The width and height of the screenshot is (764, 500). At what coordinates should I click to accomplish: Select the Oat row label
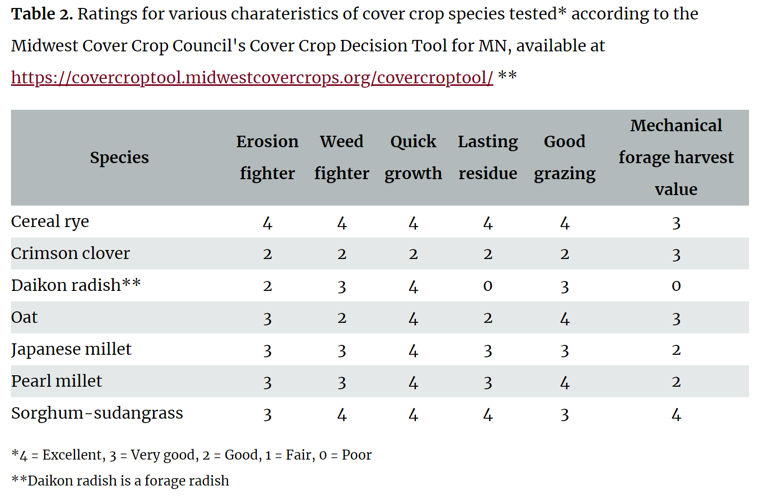point(24,318)
